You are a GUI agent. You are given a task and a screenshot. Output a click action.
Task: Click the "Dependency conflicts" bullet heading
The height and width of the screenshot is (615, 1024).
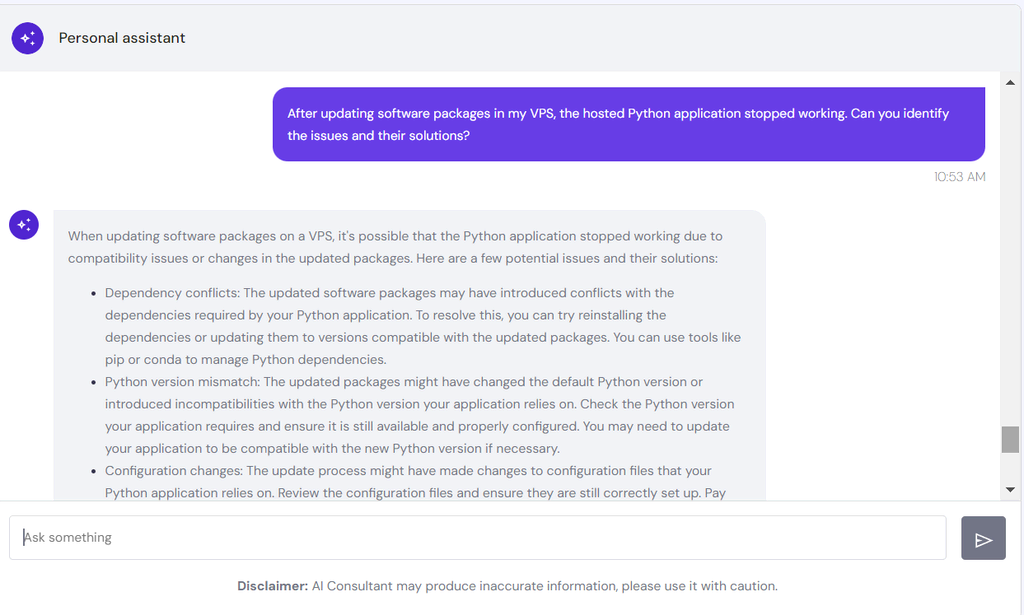coord(172,293)
